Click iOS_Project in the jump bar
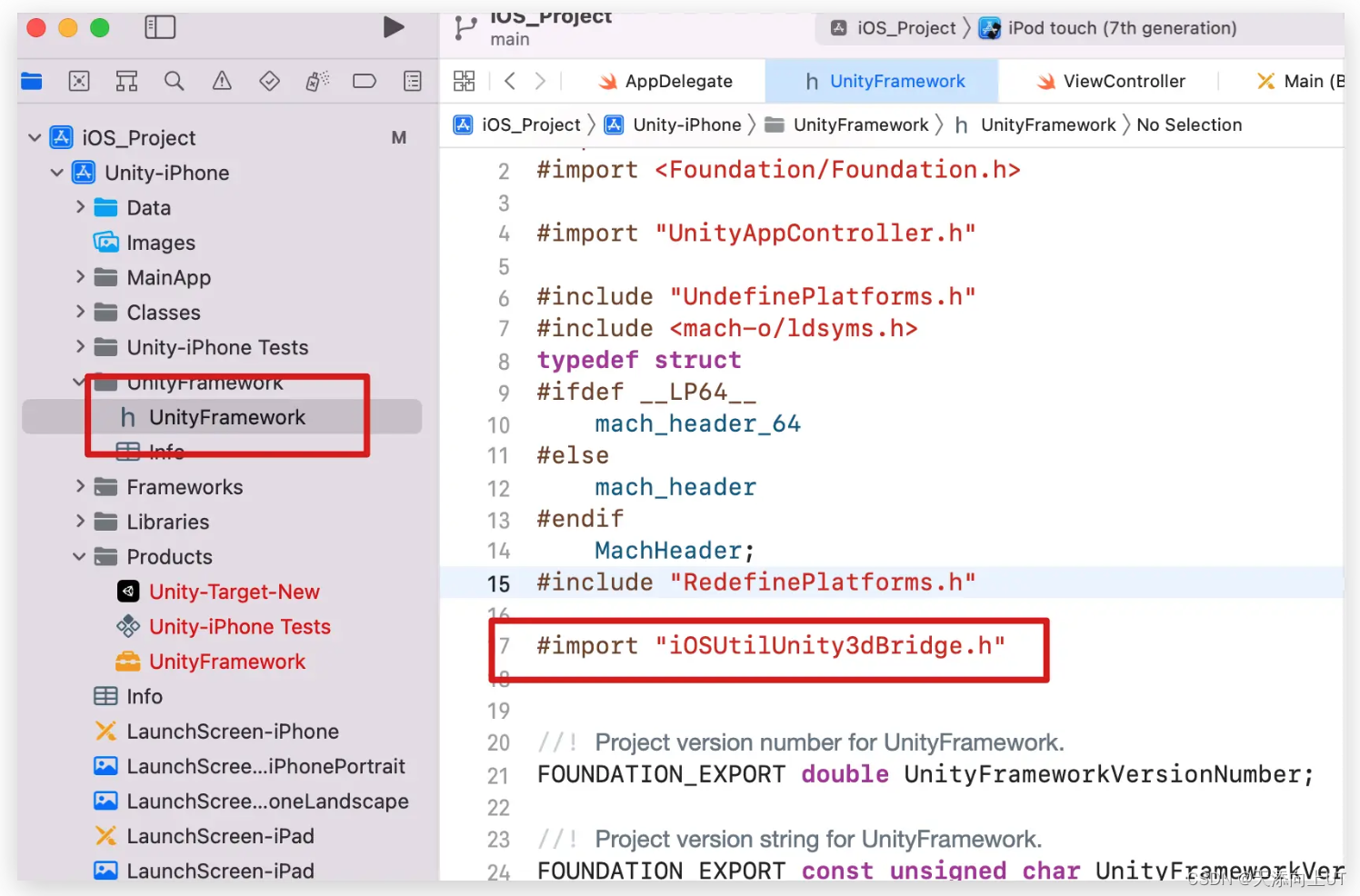The height and width of the screenshot is (896, 1360). point(517,124)
